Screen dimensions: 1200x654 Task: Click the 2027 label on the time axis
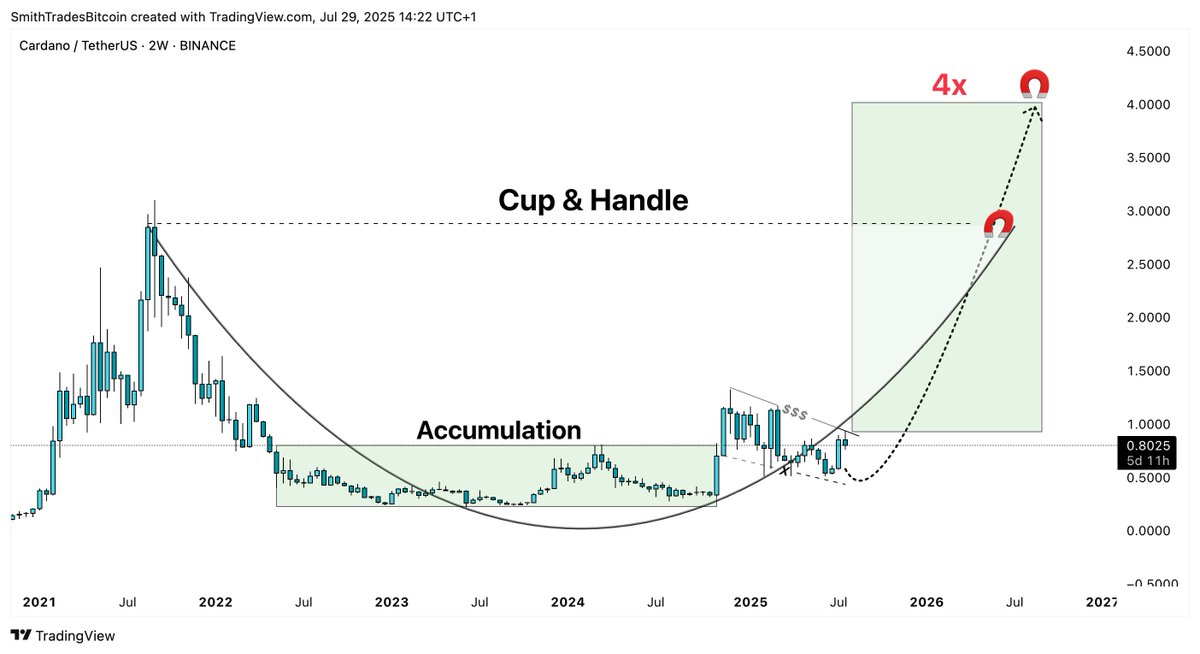coord(1101,602)
